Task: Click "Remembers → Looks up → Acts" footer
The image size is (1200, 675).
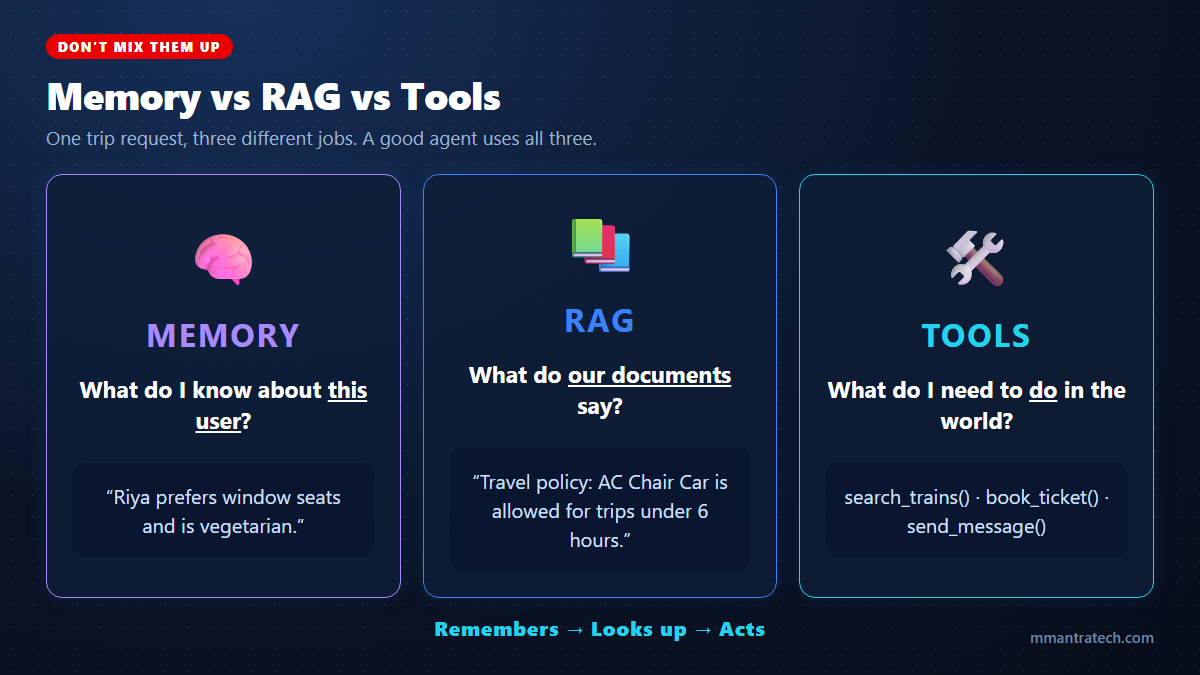Action: (x=600, y=630)
